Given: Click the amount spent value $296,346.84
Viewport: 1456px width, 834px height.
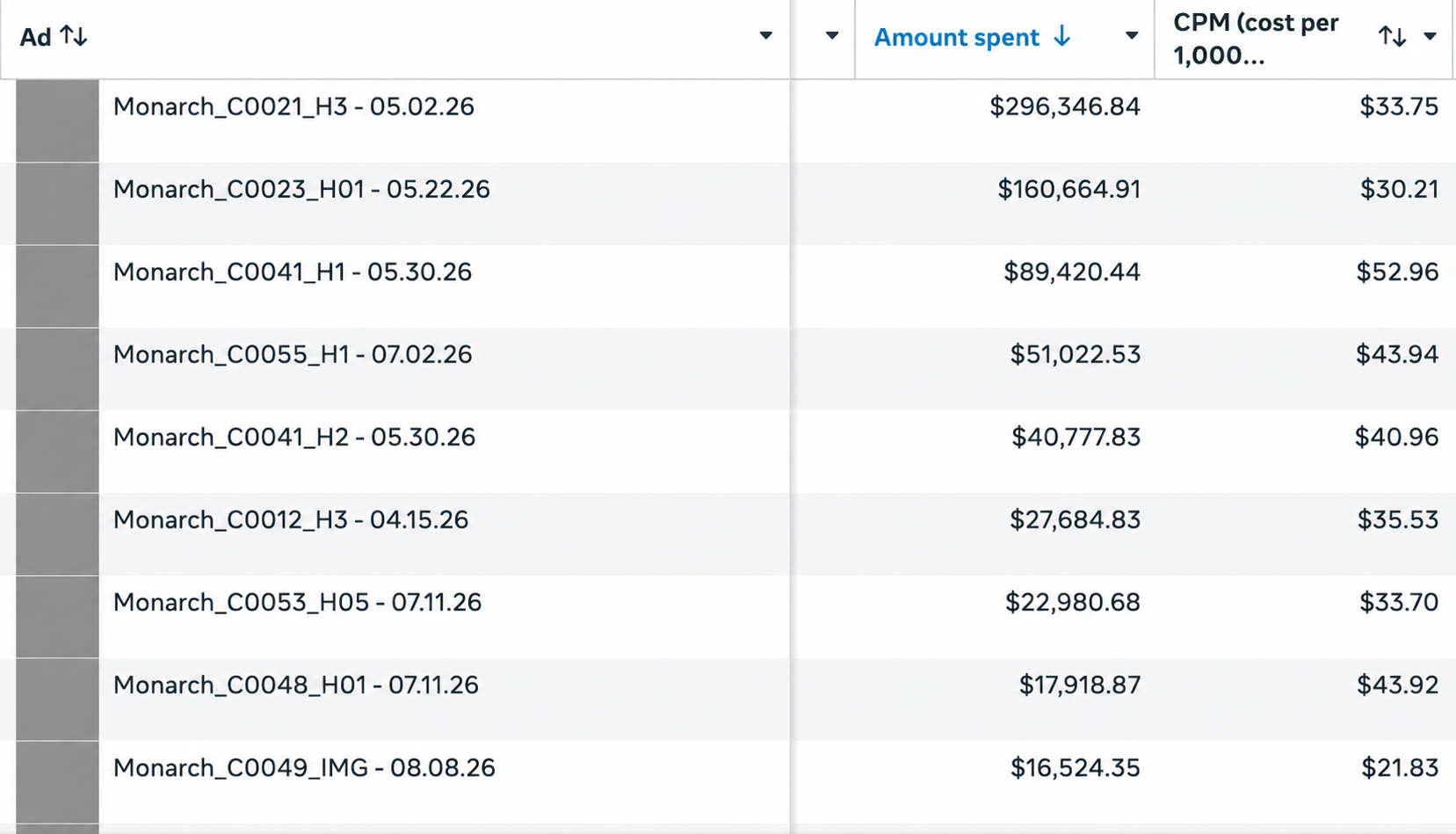Looking at the screenshot, I should coord(1065,107).
